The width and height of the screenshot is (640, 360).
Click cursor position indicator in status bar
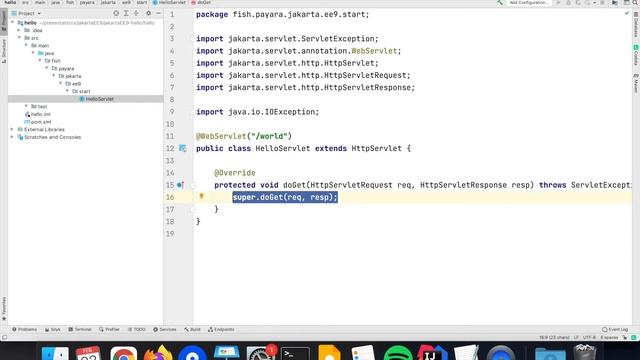tap(554, 338)
